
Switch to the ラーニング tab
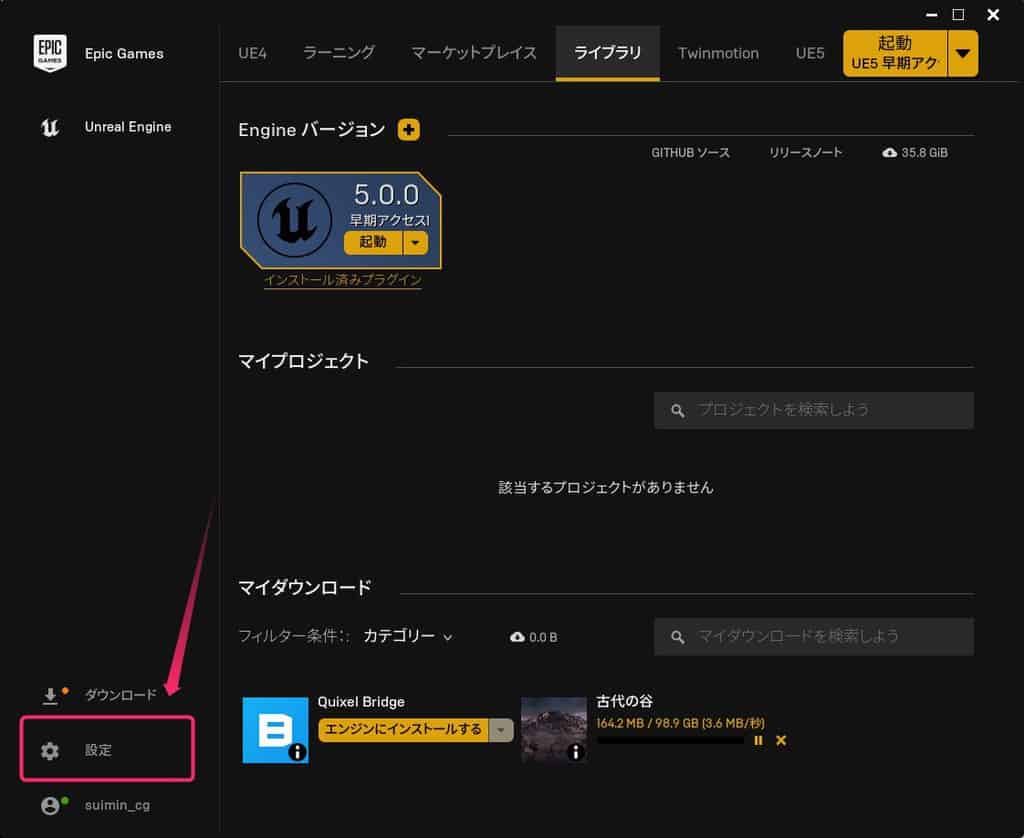coord(339,53)
